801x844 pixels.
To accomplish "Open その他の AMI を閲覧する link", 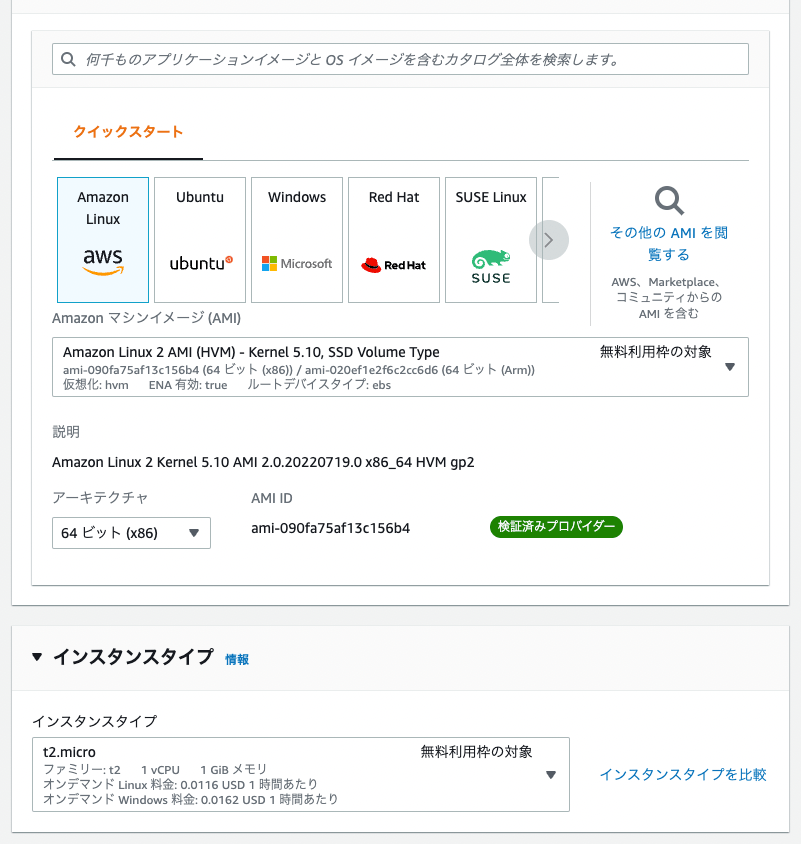I will [669, 243].
